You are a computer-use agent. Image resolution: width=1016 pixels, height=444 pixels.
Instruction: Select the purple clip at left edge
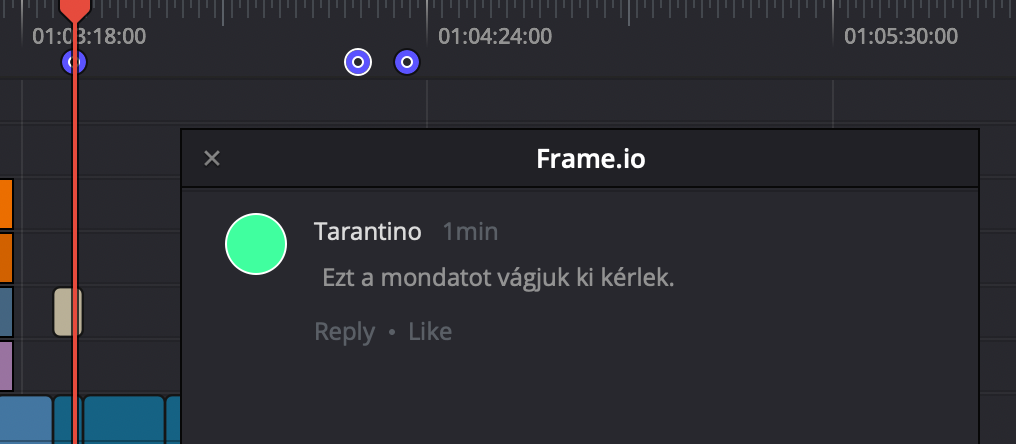pos(6,365)
